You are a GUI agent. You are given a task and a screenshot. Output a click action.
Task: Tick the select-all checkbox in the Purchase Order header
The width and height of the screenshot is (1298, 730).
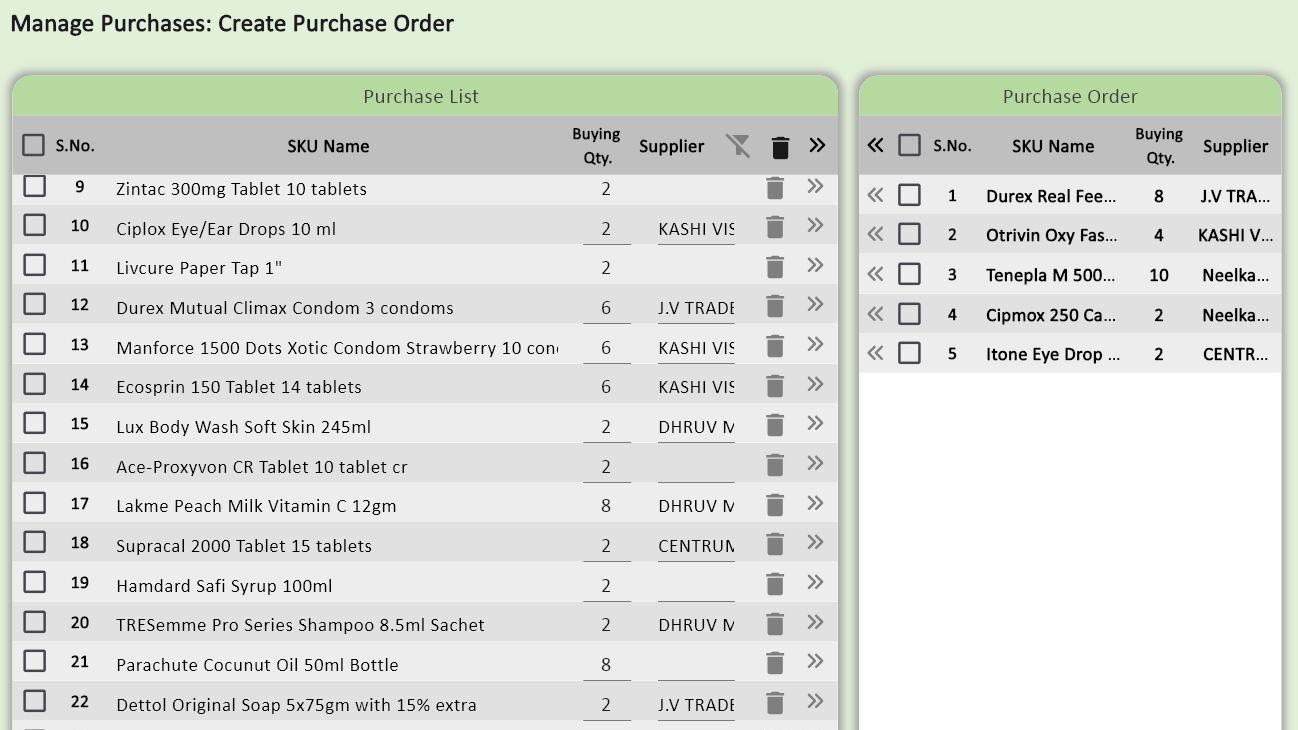(x=909, y=145)
